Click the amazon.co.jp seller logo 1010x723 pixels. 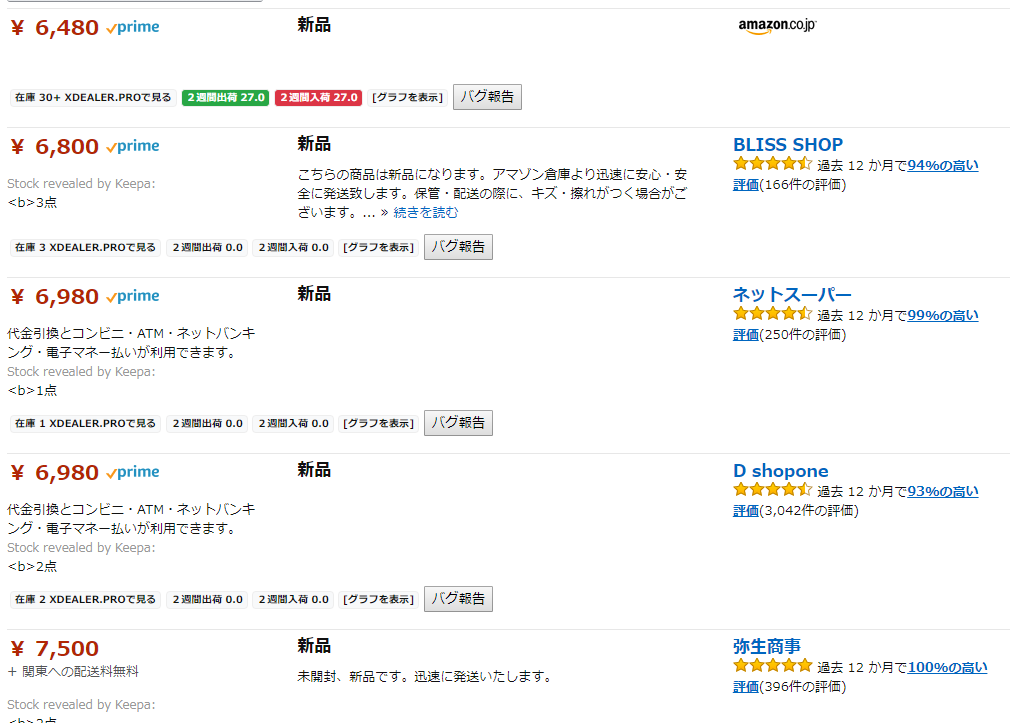777,26
